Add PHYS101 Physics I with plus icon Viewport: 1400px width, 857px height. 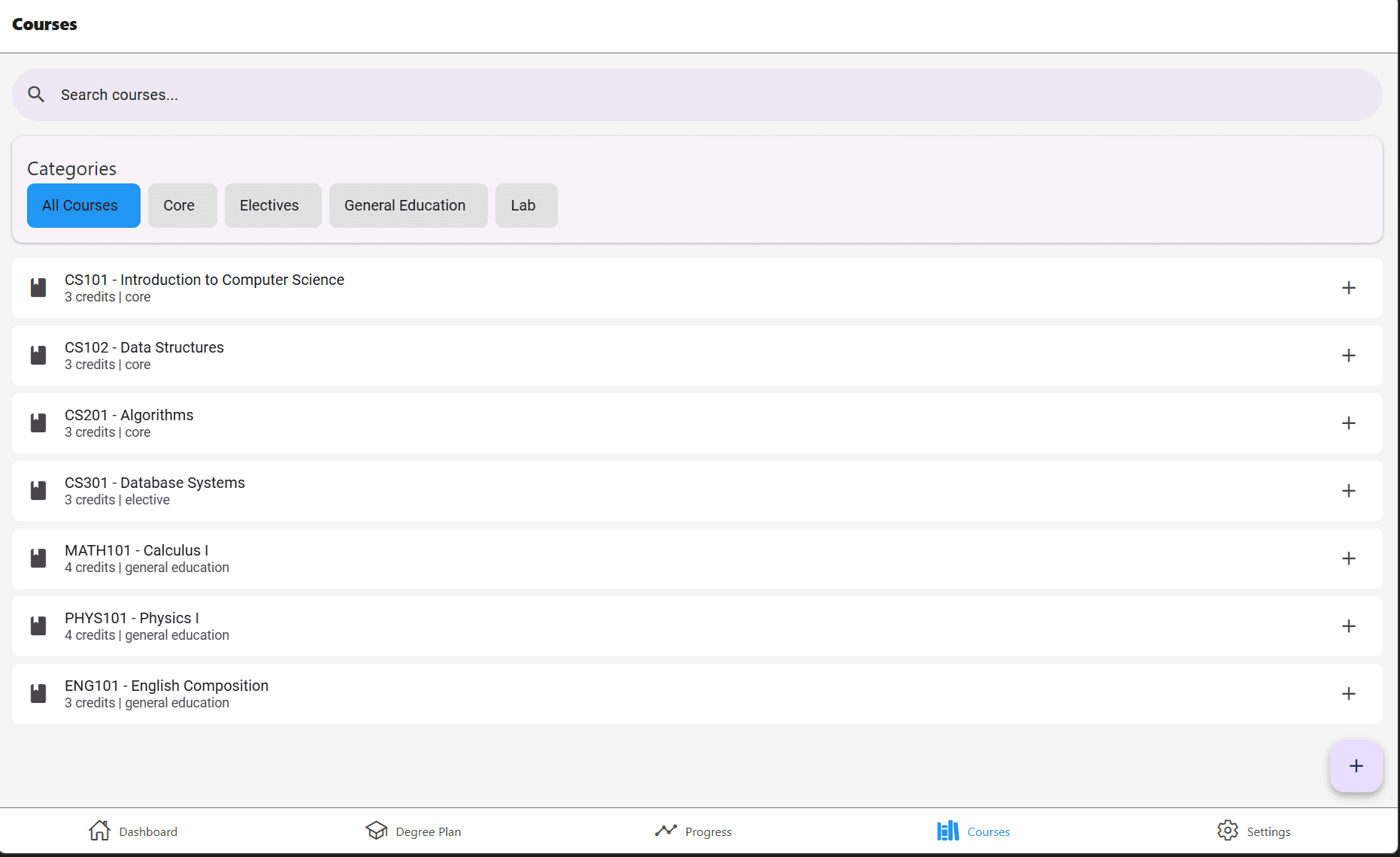(x=1349, y=626)
